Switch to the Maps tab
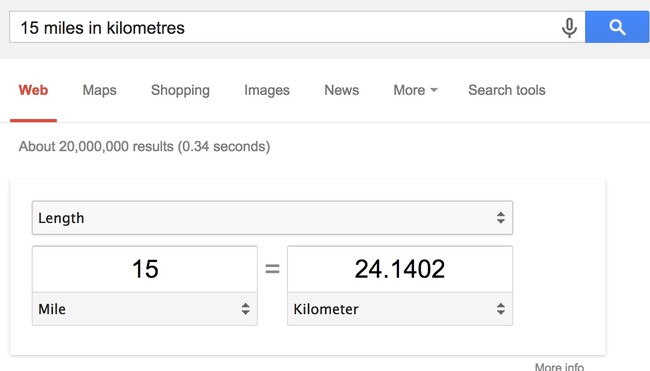650x371 pixels. [99, 90]
